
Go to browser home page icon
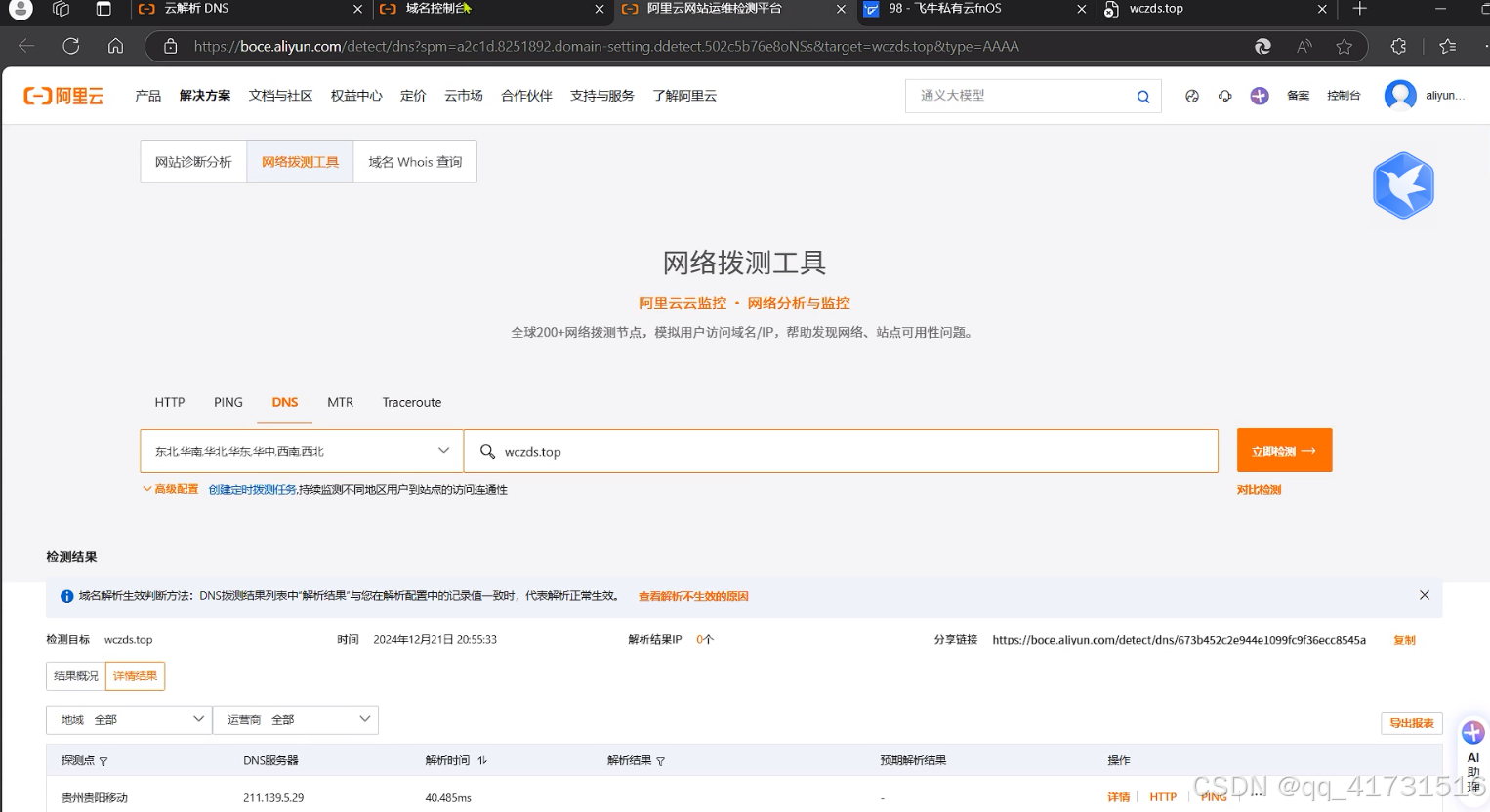click(115, 46)
